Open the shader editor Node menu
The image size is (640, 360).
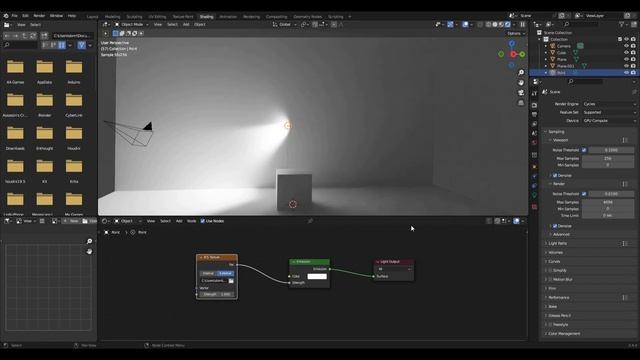191,221
